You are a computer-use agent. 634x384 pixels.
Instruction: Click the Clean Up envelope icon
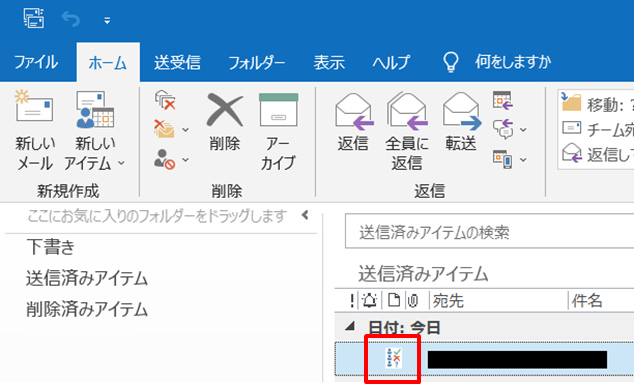click(x=164, y=129)
